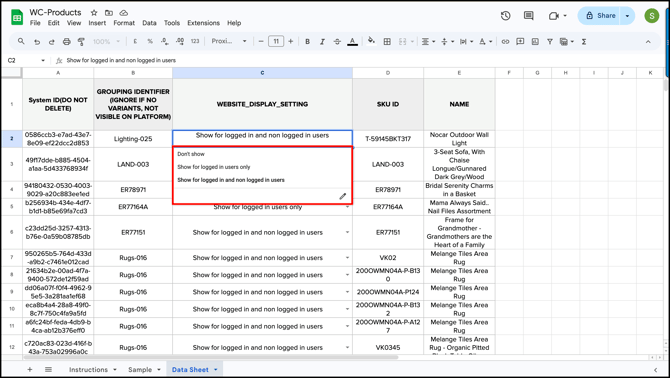
Task: Open the Format menu
Action: [124, 23]
